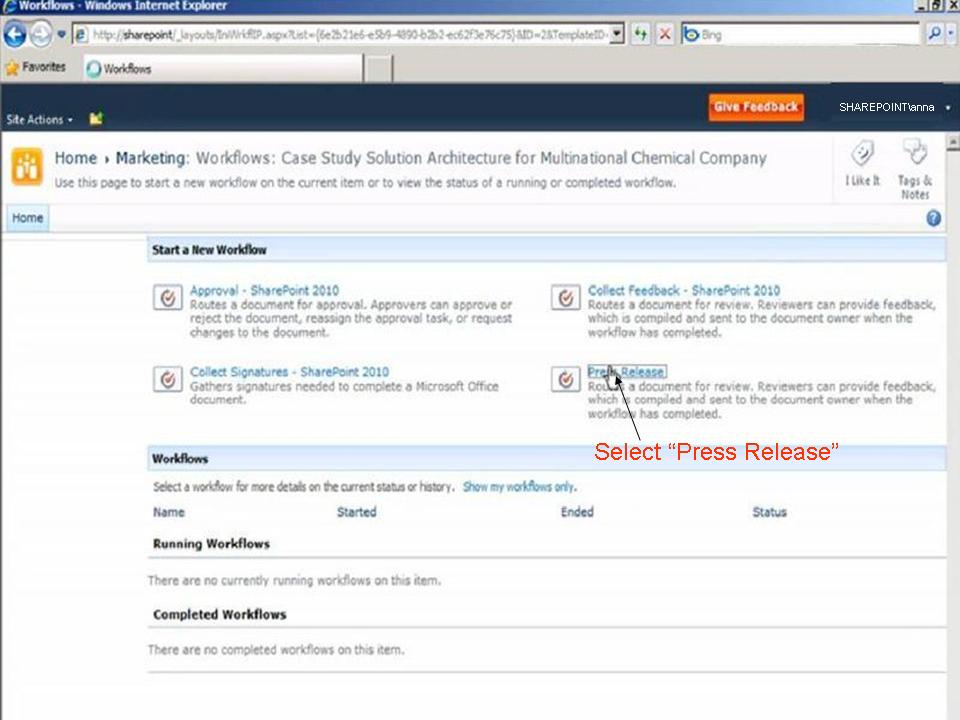Open the Marketing breadcrumb link
The width and height of the screenshot is (960, 720).
(x=151, y=158)
